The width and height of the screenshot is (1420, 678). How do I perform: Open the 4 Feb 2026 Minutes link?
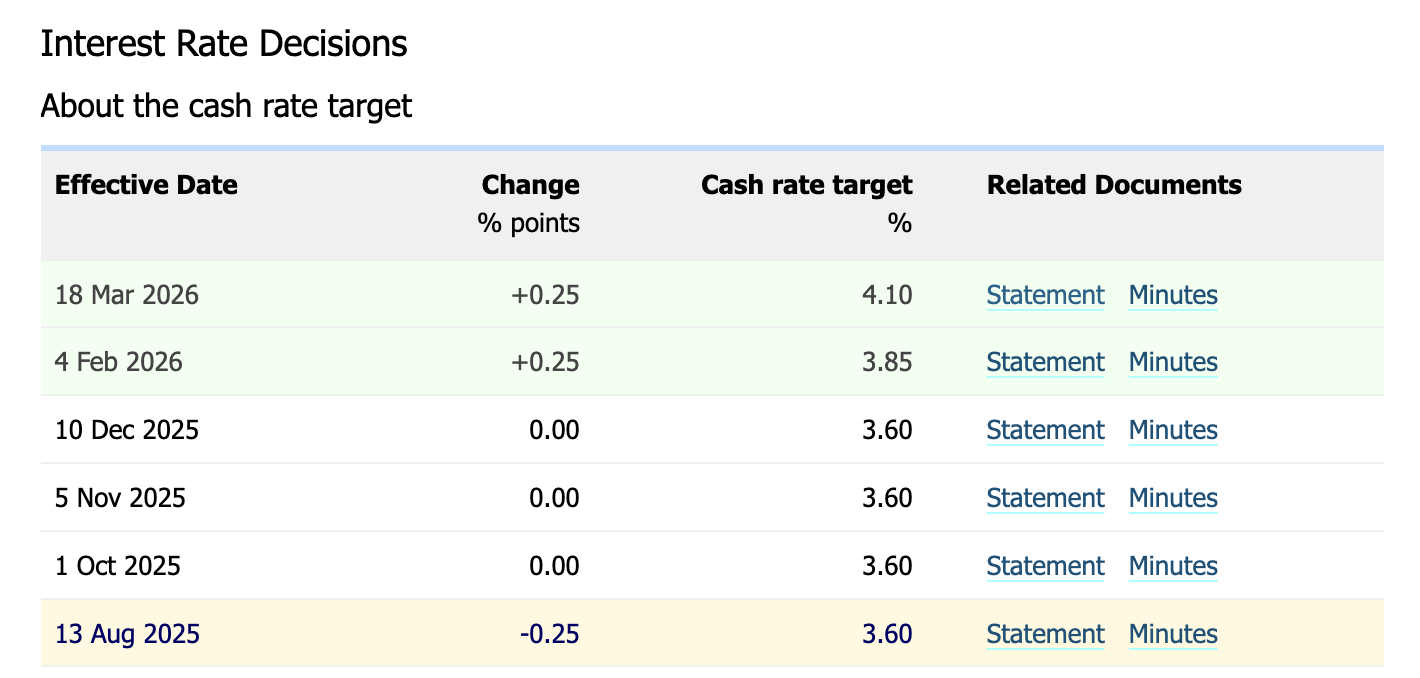[x=1173, y=362]
